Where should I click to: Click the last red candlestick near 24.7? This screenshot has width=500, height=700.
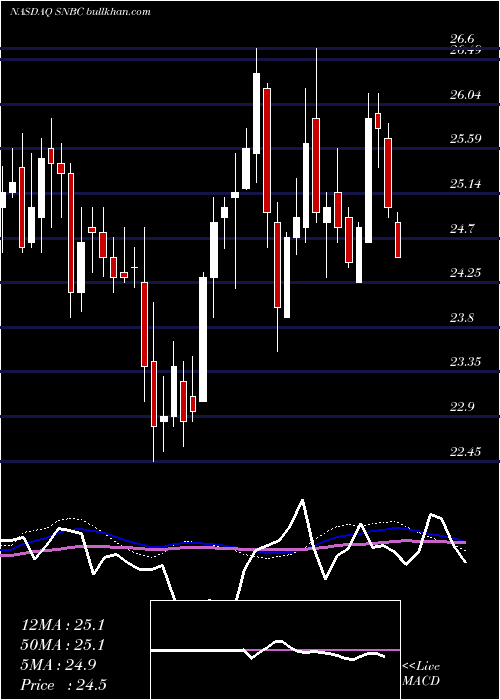(398, 240)
